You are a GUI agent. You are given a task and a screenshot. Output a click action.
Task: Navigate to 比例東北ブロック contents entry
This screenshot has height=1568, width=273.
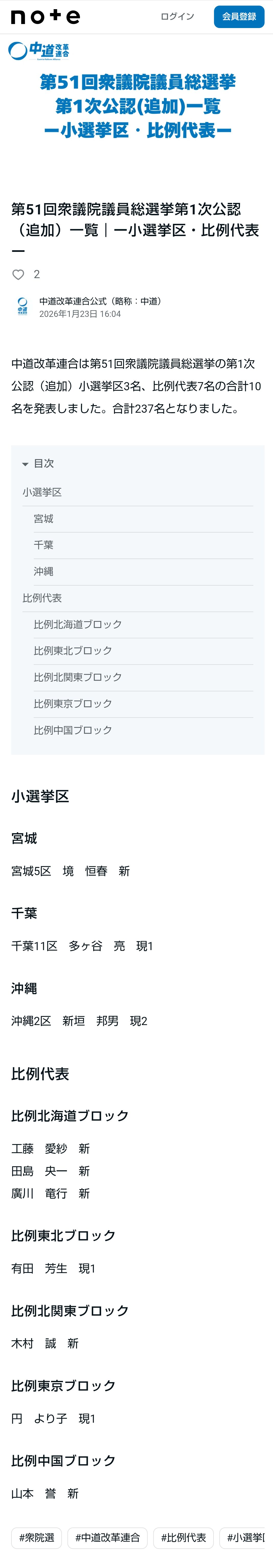pos(73,651)
